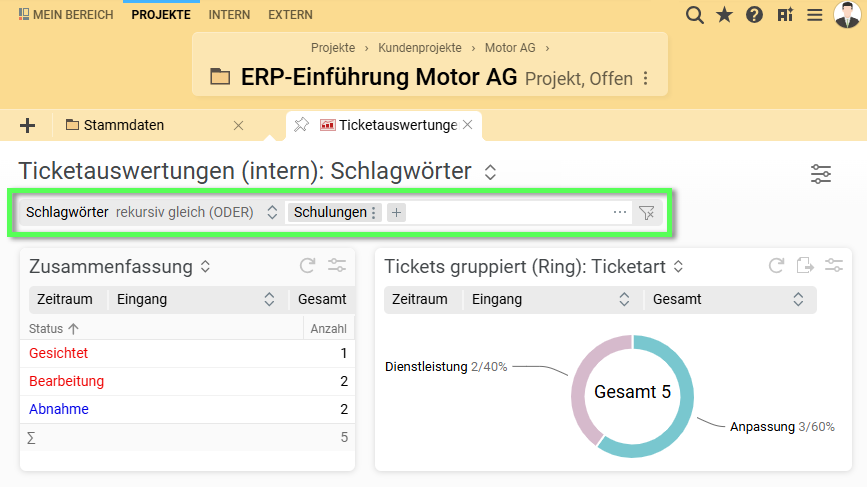Viewport: 867px width, 487px height.
Task: Export the Tickets gruppiert ring chart
Action: coord(805,266)
